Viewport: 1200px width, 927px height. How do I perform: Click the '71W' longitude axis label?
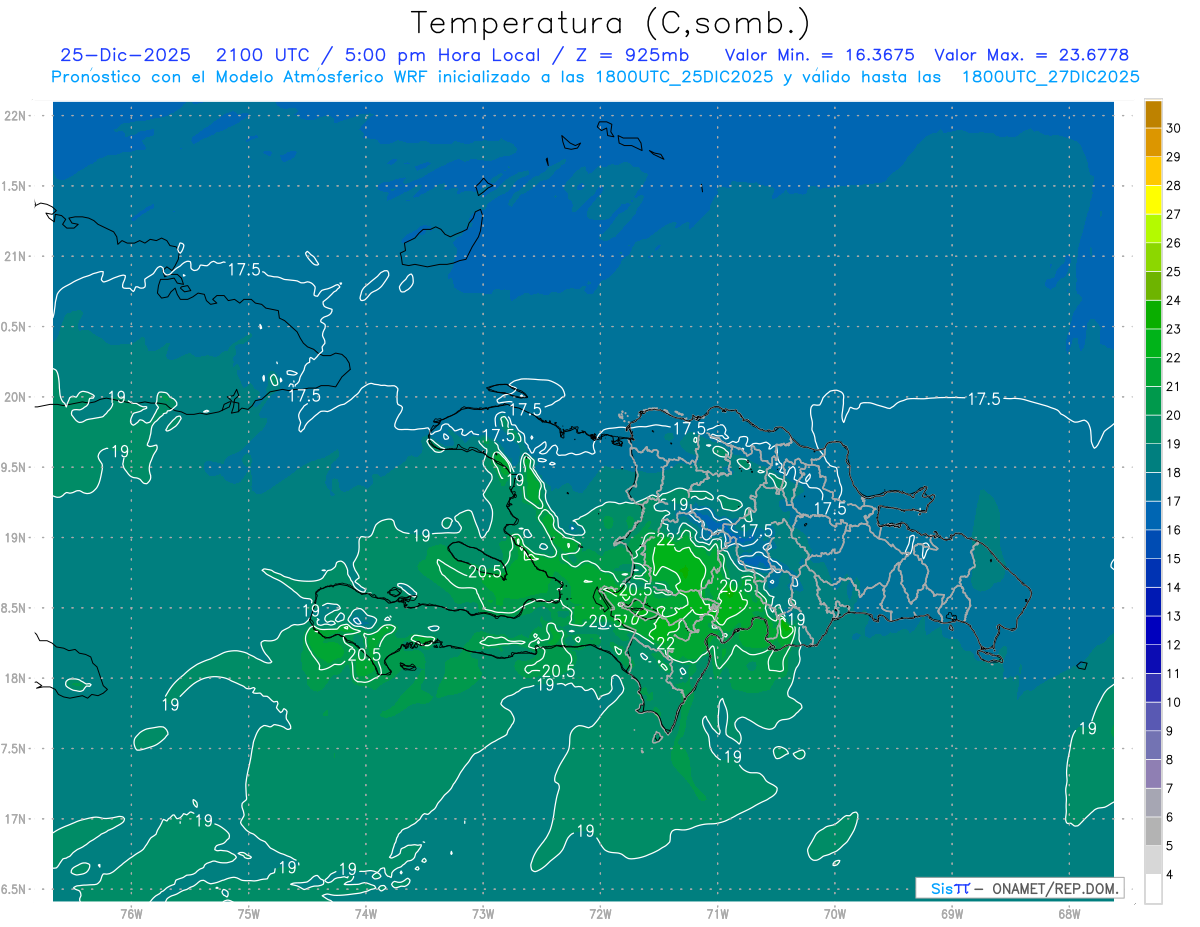[x=717, y=913]
